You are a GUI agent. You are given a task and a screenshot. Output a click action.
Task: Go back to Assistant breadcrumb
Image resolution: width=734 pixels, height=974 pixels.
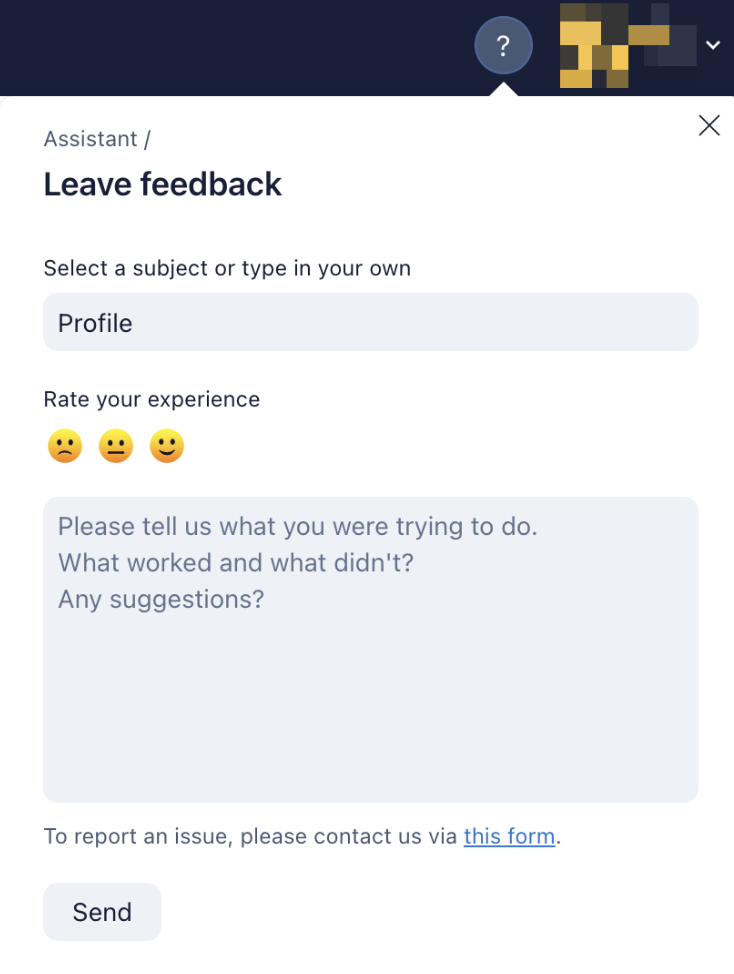click(91, 139)
